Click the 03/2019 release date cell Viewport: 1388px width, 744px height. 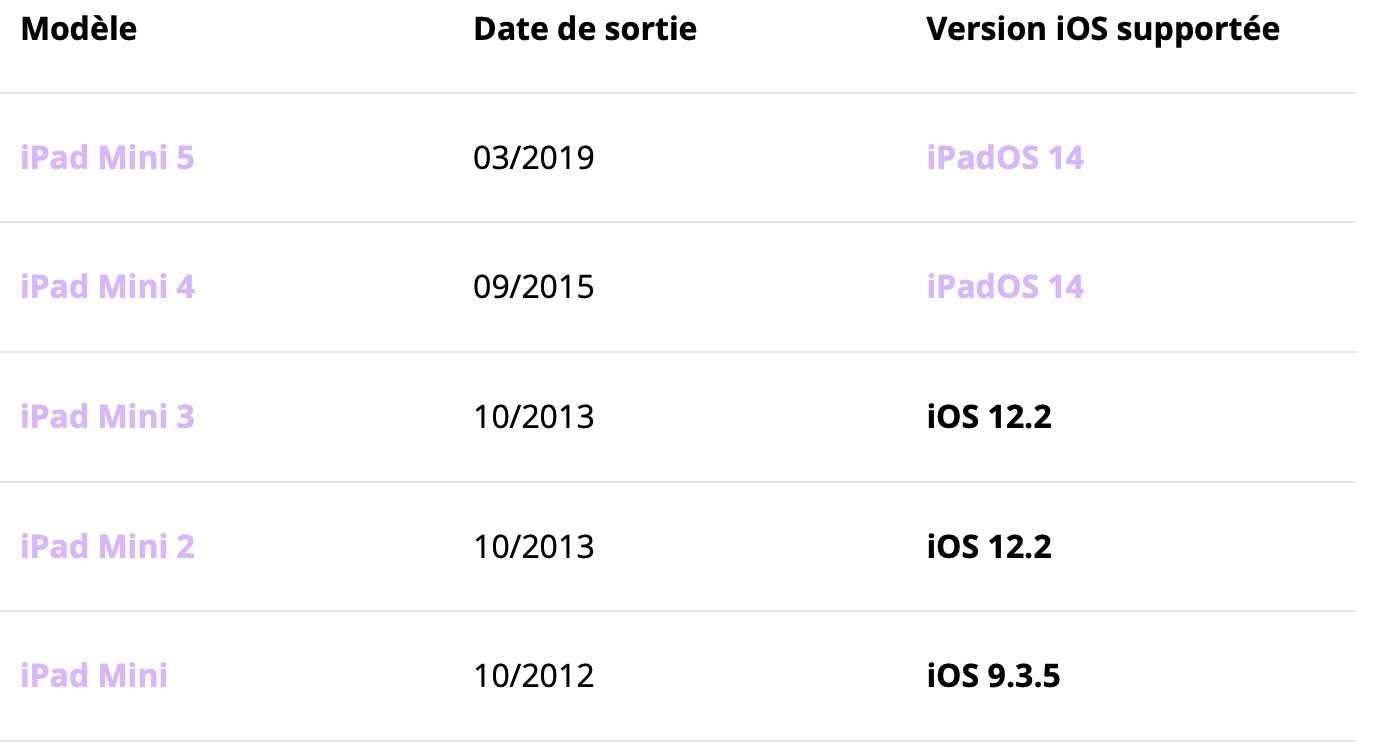(x=533, y=158)
